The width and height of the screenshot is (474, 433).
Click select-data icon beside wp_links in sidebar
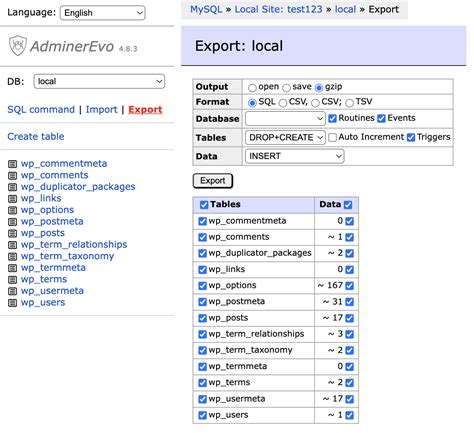[12, 199]
